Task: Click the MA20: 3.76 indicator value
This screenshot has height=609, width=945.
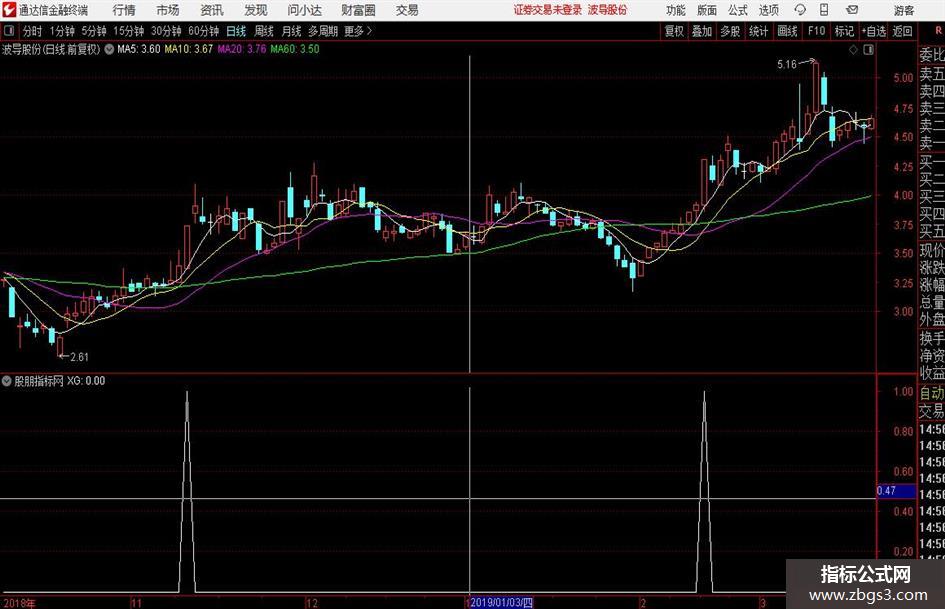Action: (x=242, y=49)
